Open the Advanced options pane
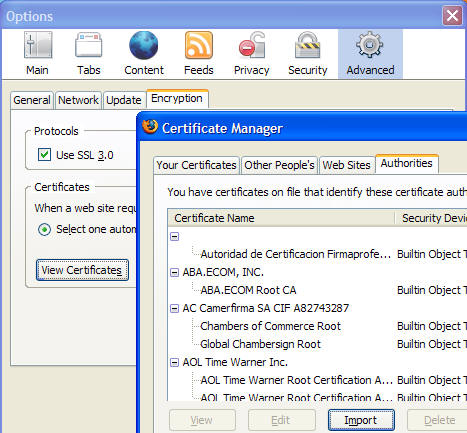This screenshot has width=467, height=433. 370,54
